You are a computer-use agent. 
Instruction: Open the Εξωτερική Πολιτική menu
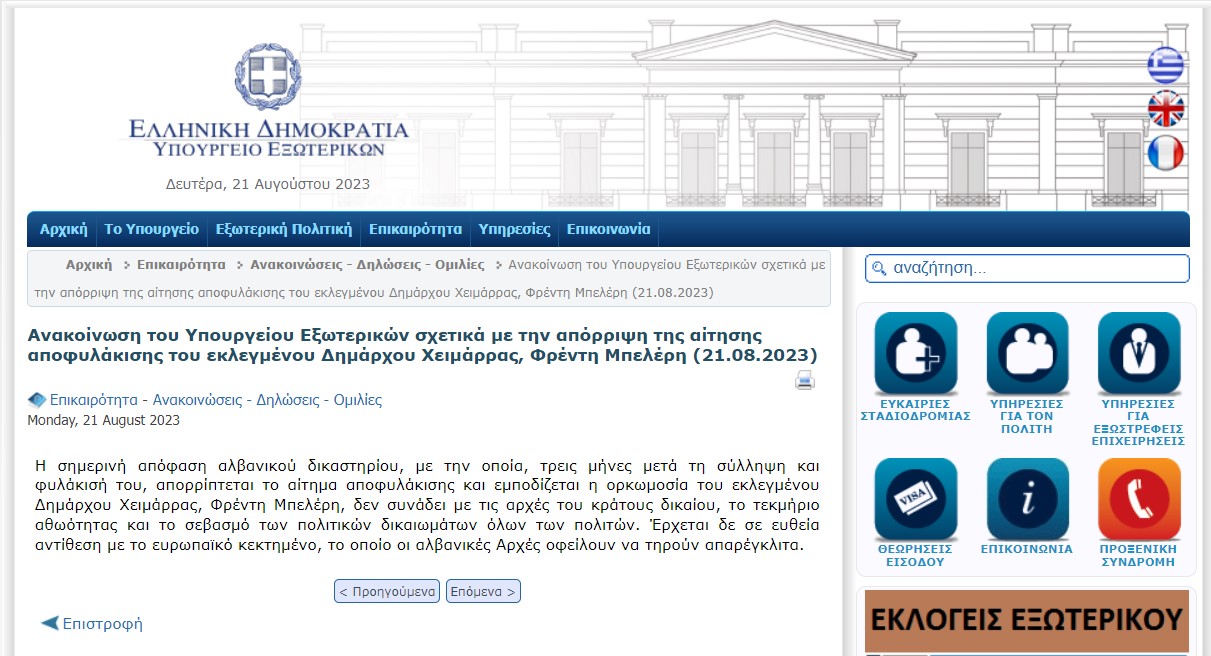[x=284, y=229]
